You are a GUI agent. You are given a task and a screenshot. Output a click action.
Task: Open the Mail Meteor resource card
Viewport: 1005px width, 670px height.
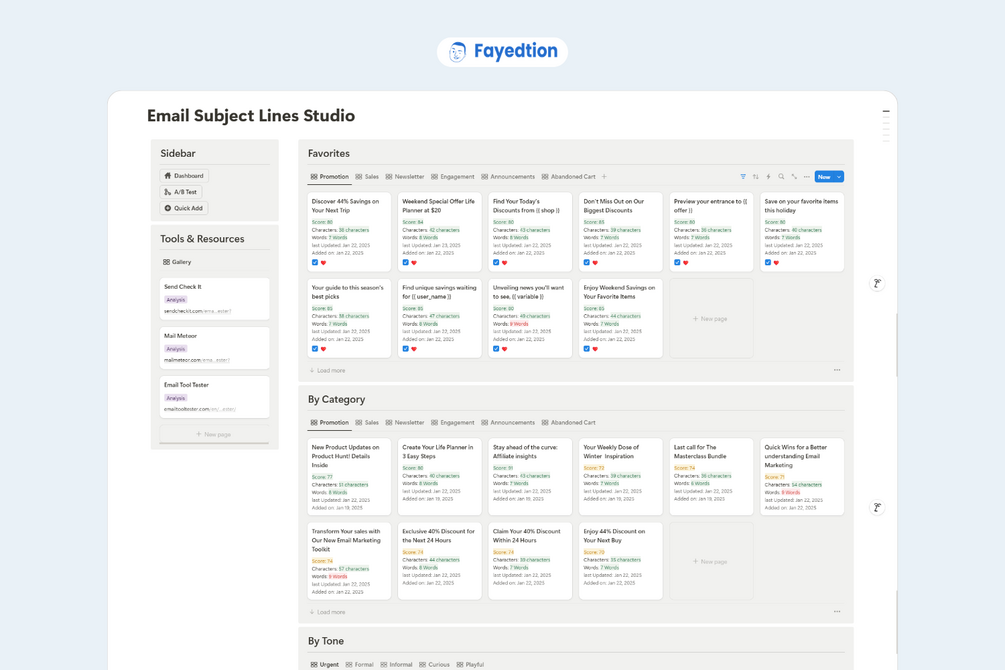click(214, 348)
